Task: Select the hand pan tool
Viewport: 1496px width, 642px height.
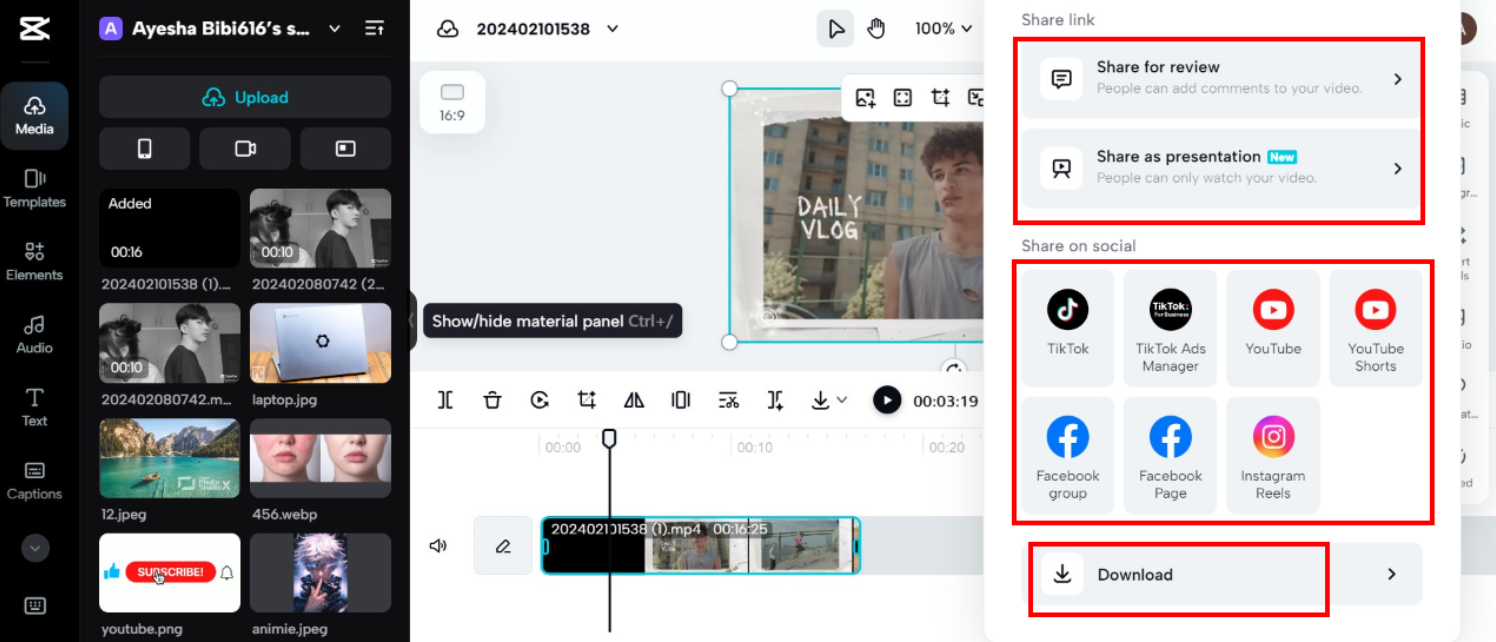Action: 876,28
